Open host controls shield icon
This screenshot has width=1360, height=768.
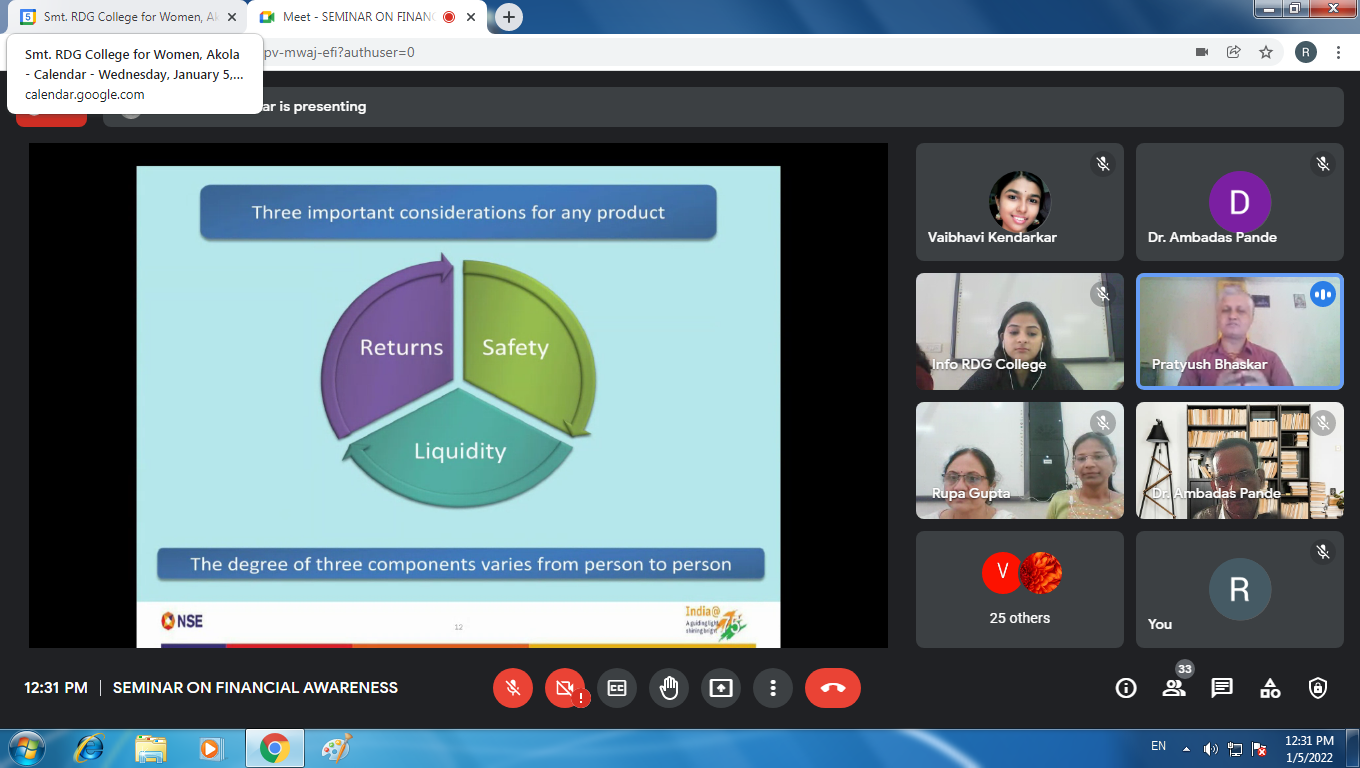(x=1318, y=688)
